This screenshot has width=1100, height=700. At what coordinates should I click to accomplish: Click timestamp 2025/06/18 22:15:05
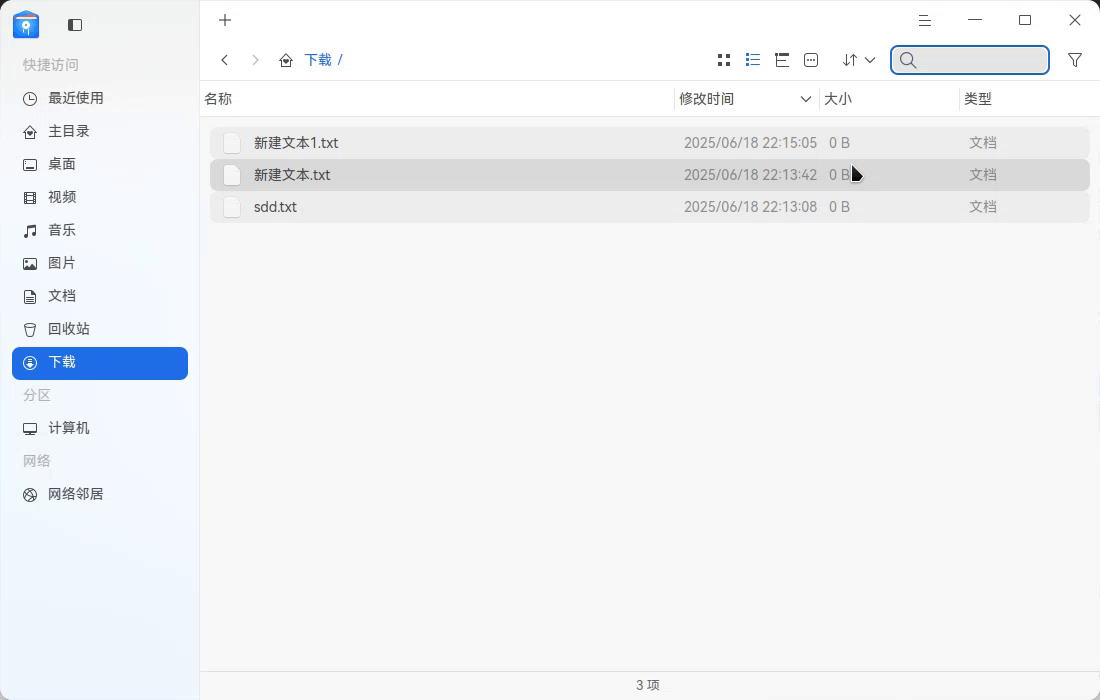[x=750, y=143]
